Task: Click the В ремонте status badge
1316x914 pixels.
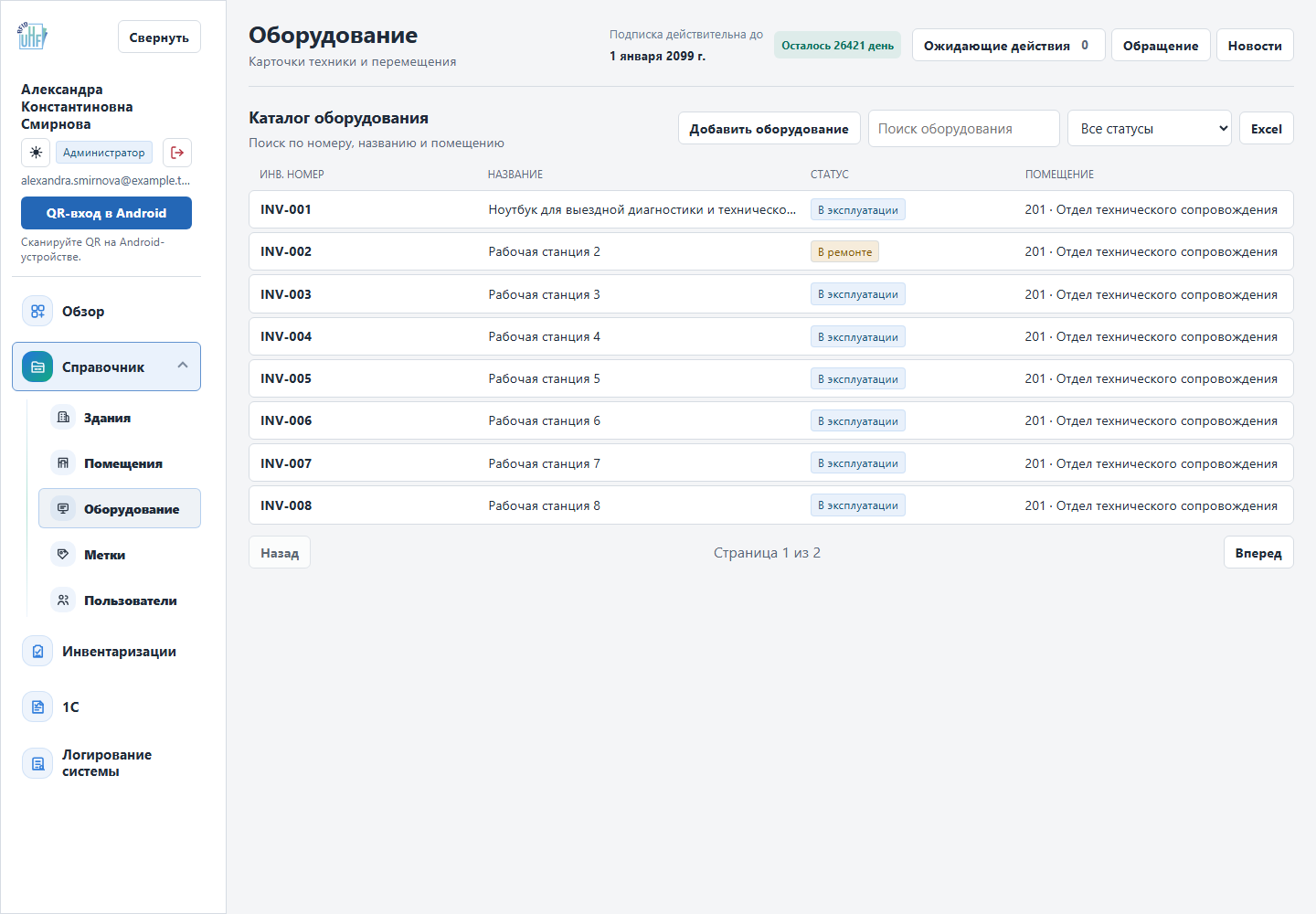Action: tap(844, 252)
